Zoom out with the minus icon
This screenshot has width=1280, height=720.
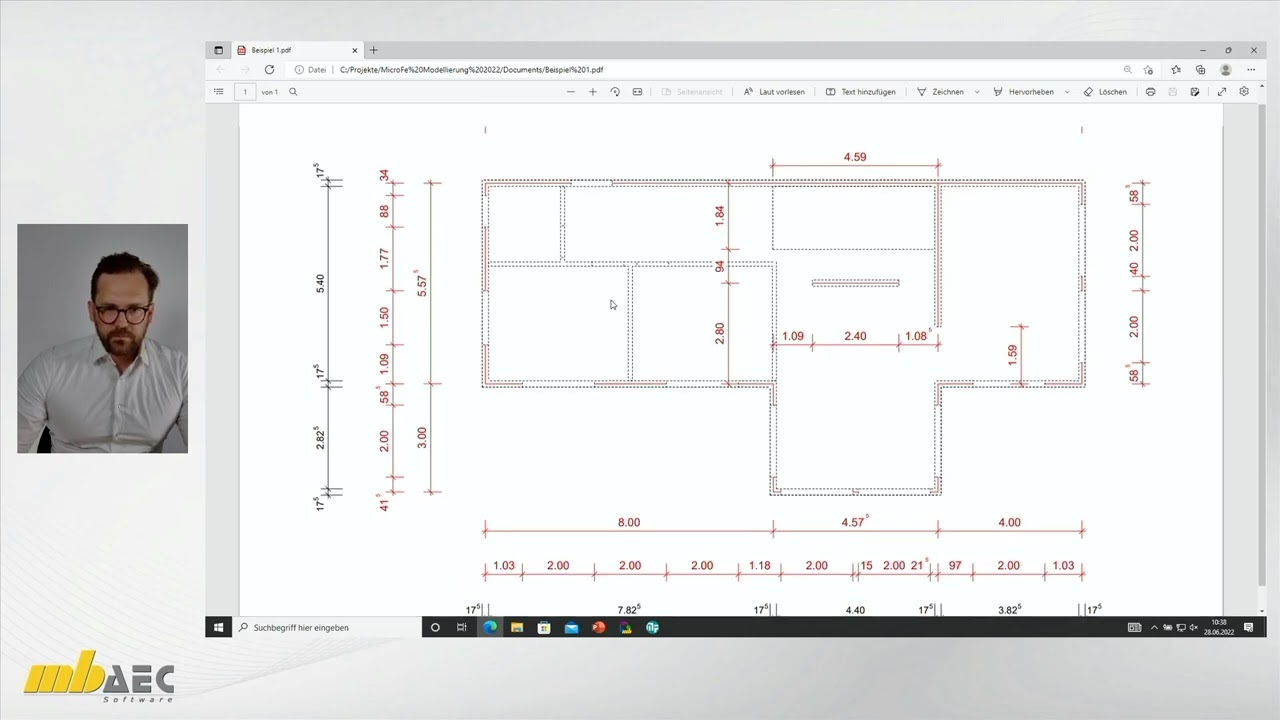(x=571, y=91)
